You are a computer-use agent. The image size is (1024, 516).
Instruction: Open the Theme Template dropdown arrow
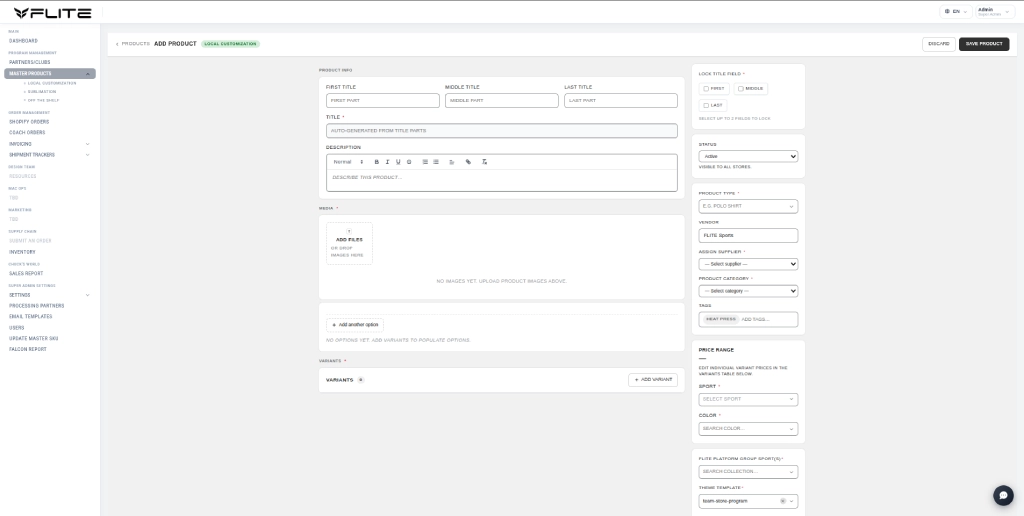point(792,501)
